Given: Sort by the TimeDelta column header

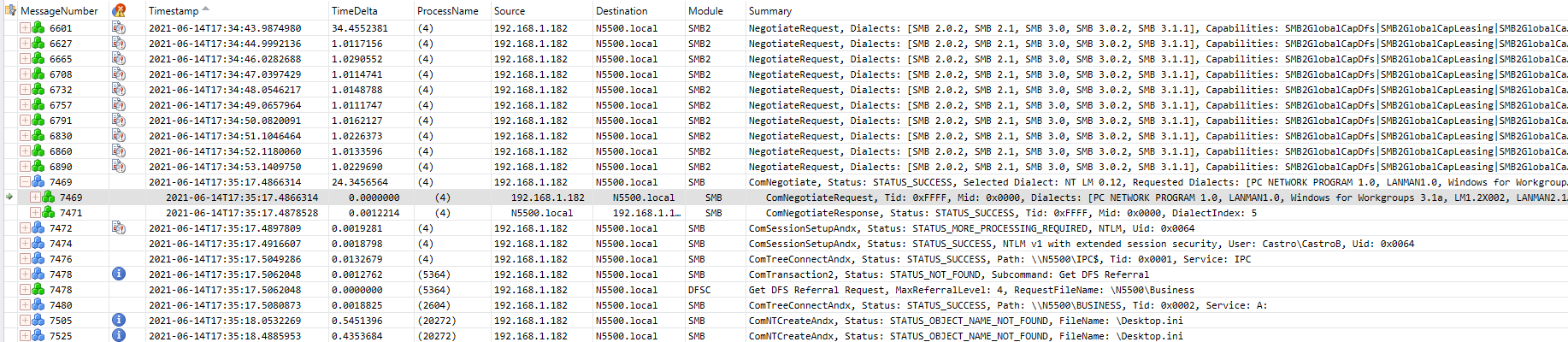Looking at the screenshot, I should click(x=354, y=11).
